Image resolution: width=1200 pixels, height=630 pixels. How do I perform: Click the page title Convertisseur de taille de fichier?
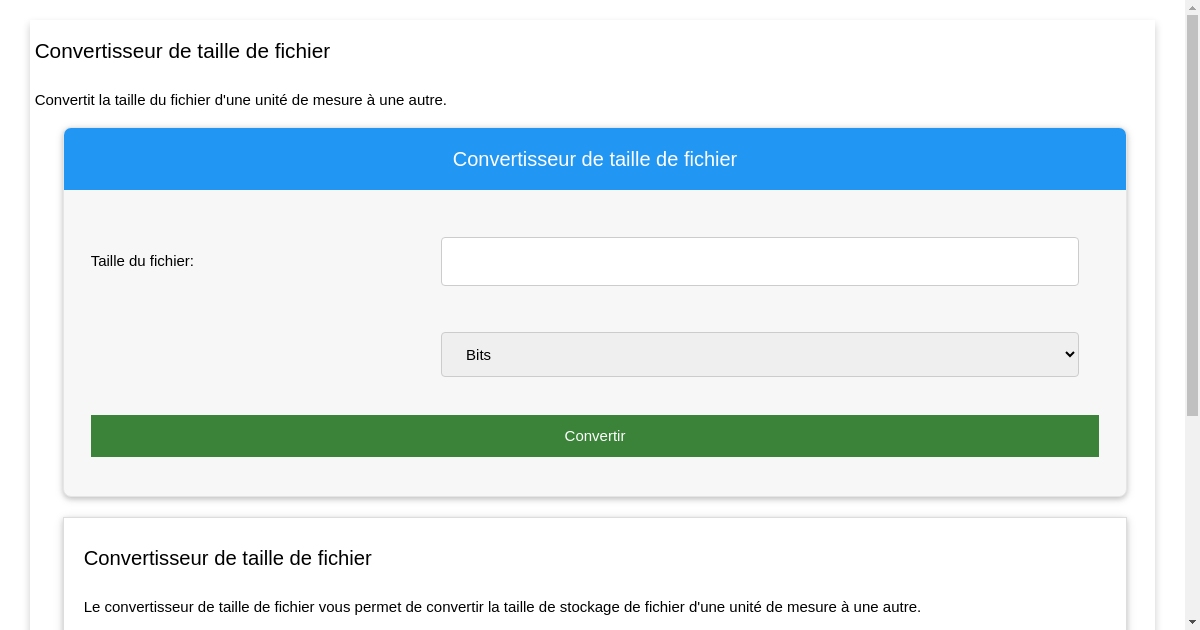182,51
